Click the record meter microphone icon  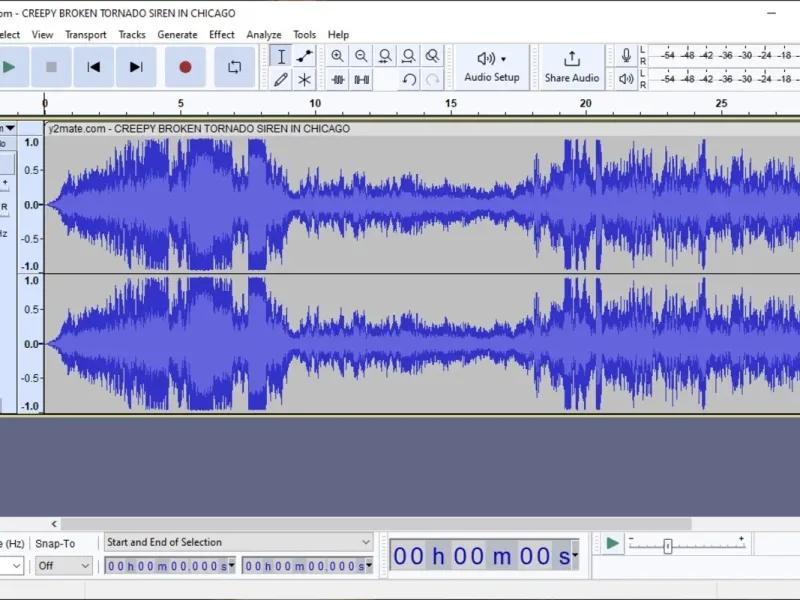click(626, 55)
